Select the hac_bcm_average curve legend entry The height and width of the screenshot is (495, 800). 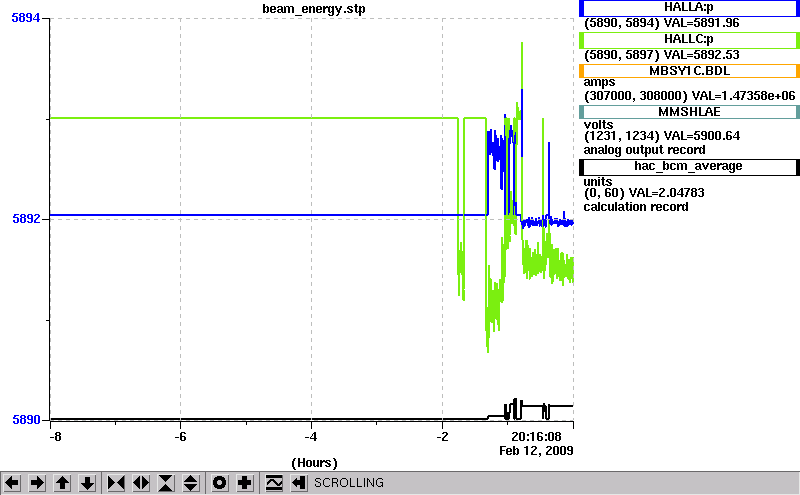coord(689,167)
